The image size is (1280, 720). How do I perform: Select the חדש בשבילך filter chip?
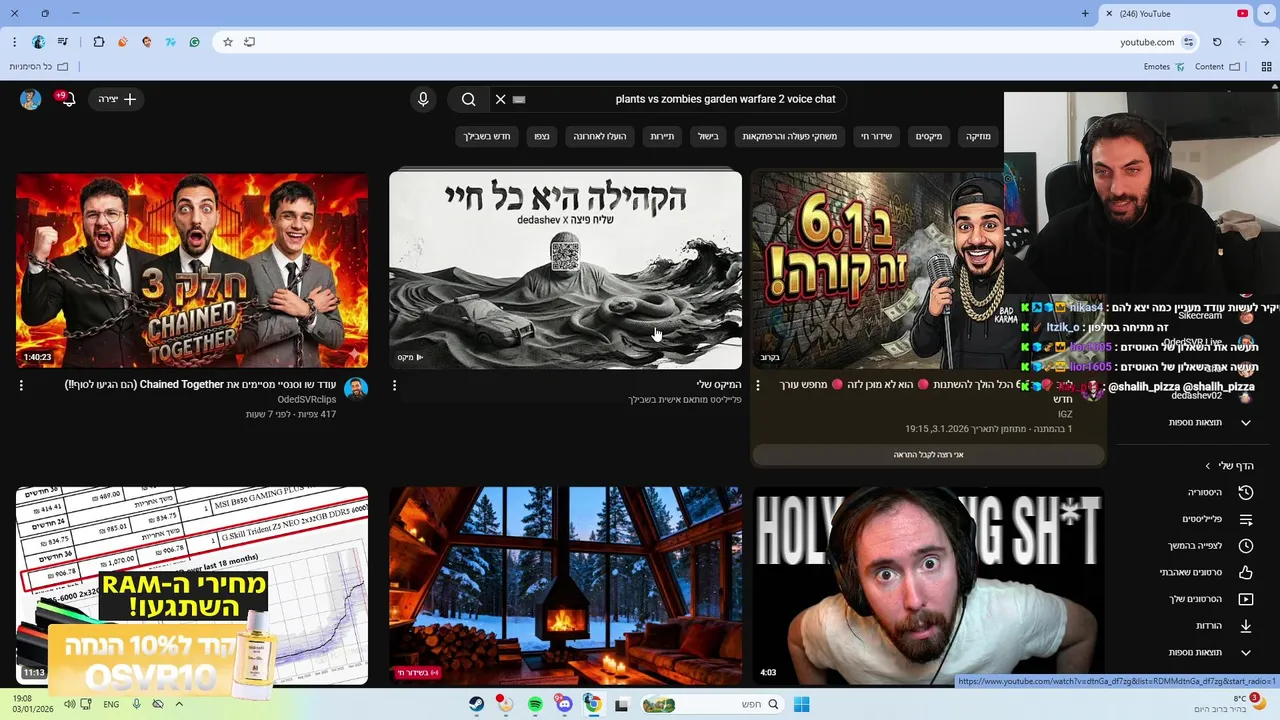pyautogui.click(x=487, y=136)
